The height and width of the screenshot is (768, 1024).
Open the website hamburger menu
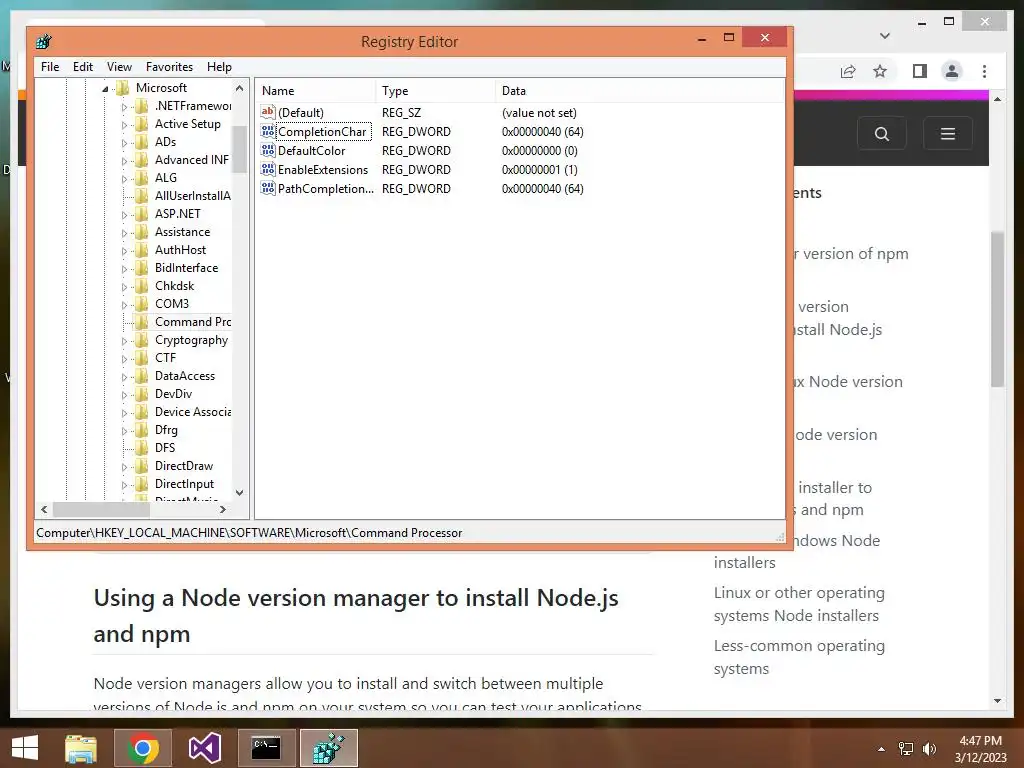point(948,134)
